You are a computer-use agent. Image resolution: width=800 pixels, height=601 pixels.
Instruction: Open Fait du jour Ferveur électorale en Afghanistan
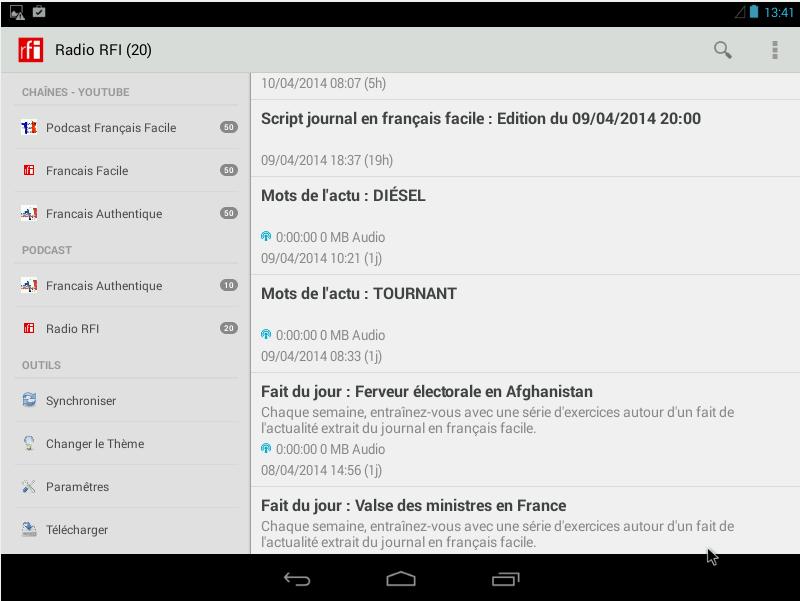[x=526, y=430]
